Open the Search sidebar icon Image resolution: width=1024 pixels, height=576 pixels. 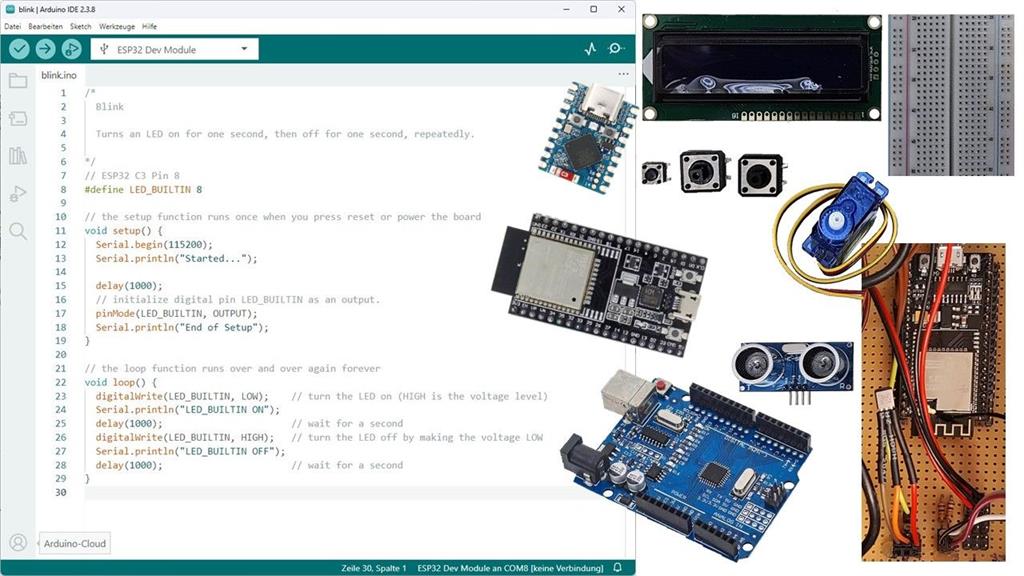tap(18, 231)
